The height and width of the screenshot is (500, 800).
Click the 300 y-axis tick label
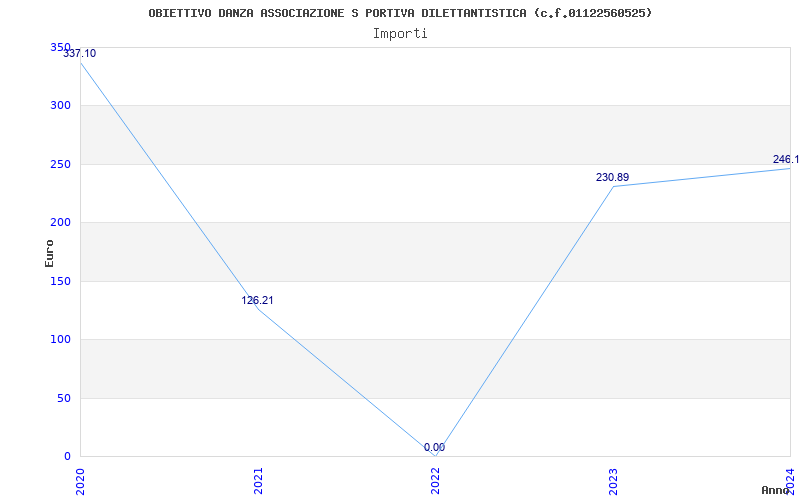coord(60,106)
